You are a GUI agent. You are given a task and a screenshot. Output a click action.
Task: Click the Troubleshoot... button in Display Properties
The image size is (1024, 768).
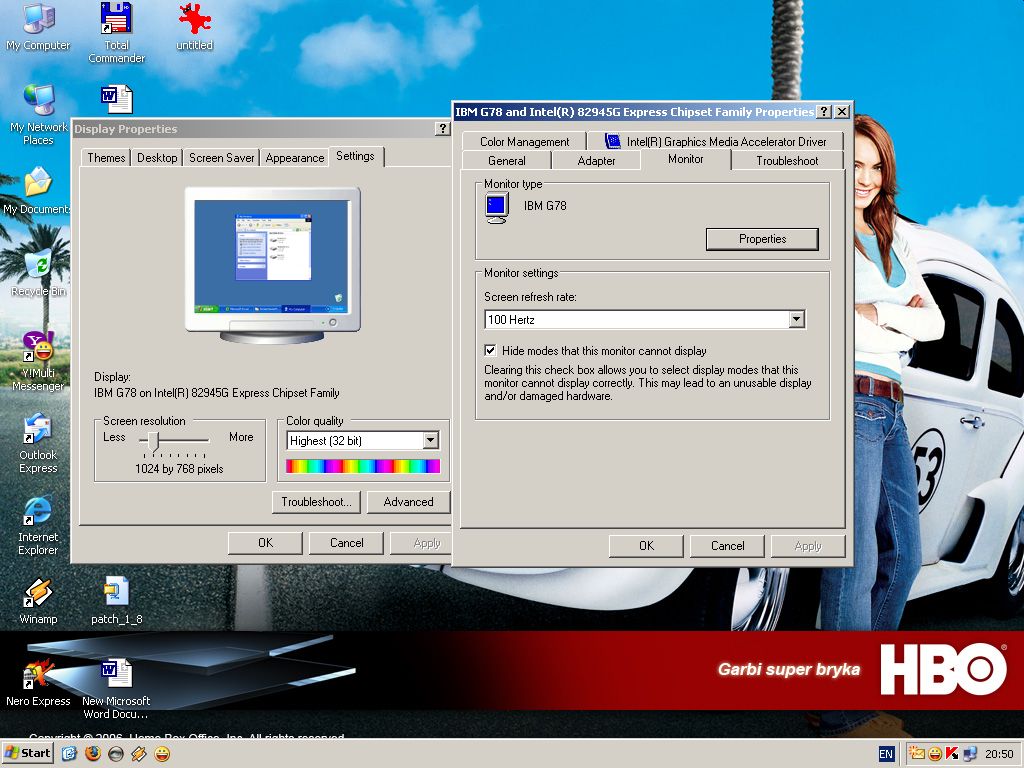coord(316,502)
